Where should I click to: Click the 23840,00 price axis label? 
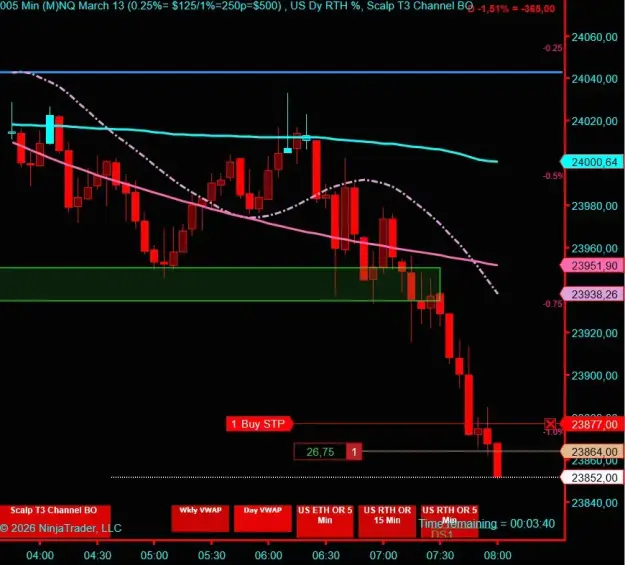point(594,502)
